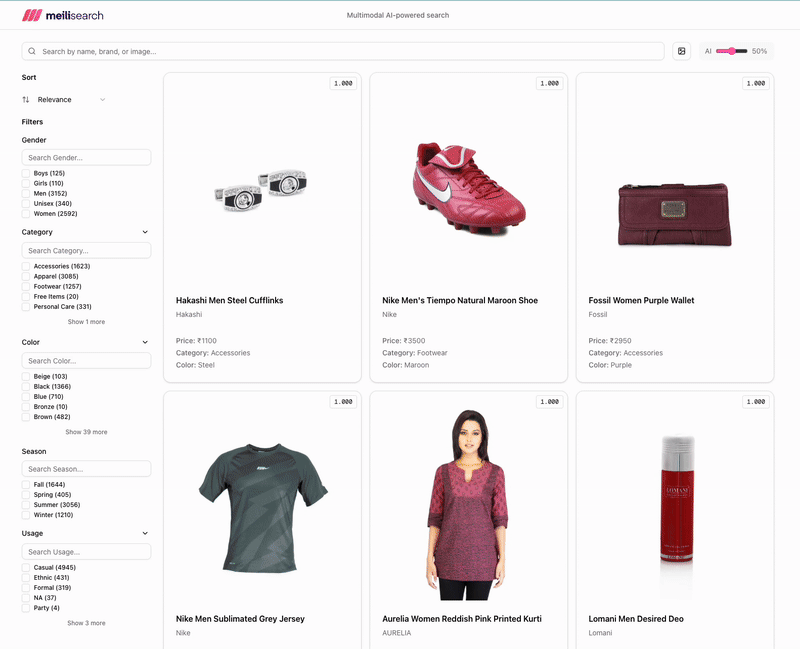Adjust the AI ratio slider

[732, 51]
